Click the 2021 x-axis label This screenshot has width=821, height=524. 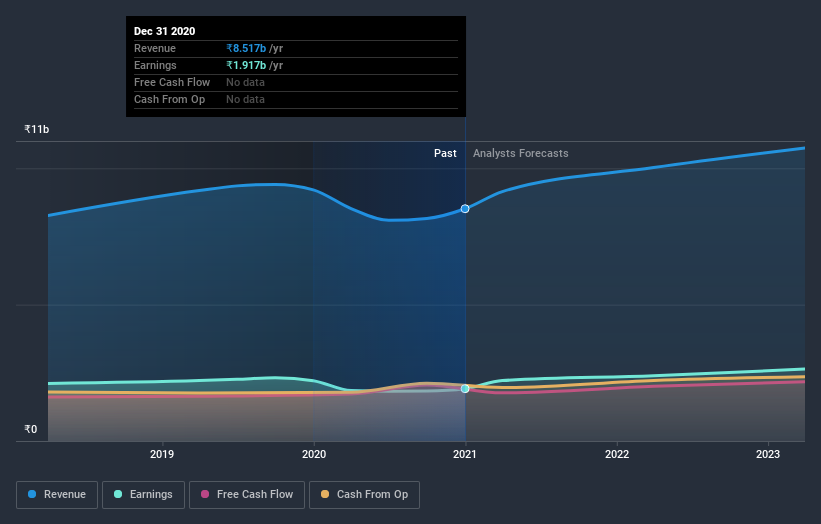465,454
